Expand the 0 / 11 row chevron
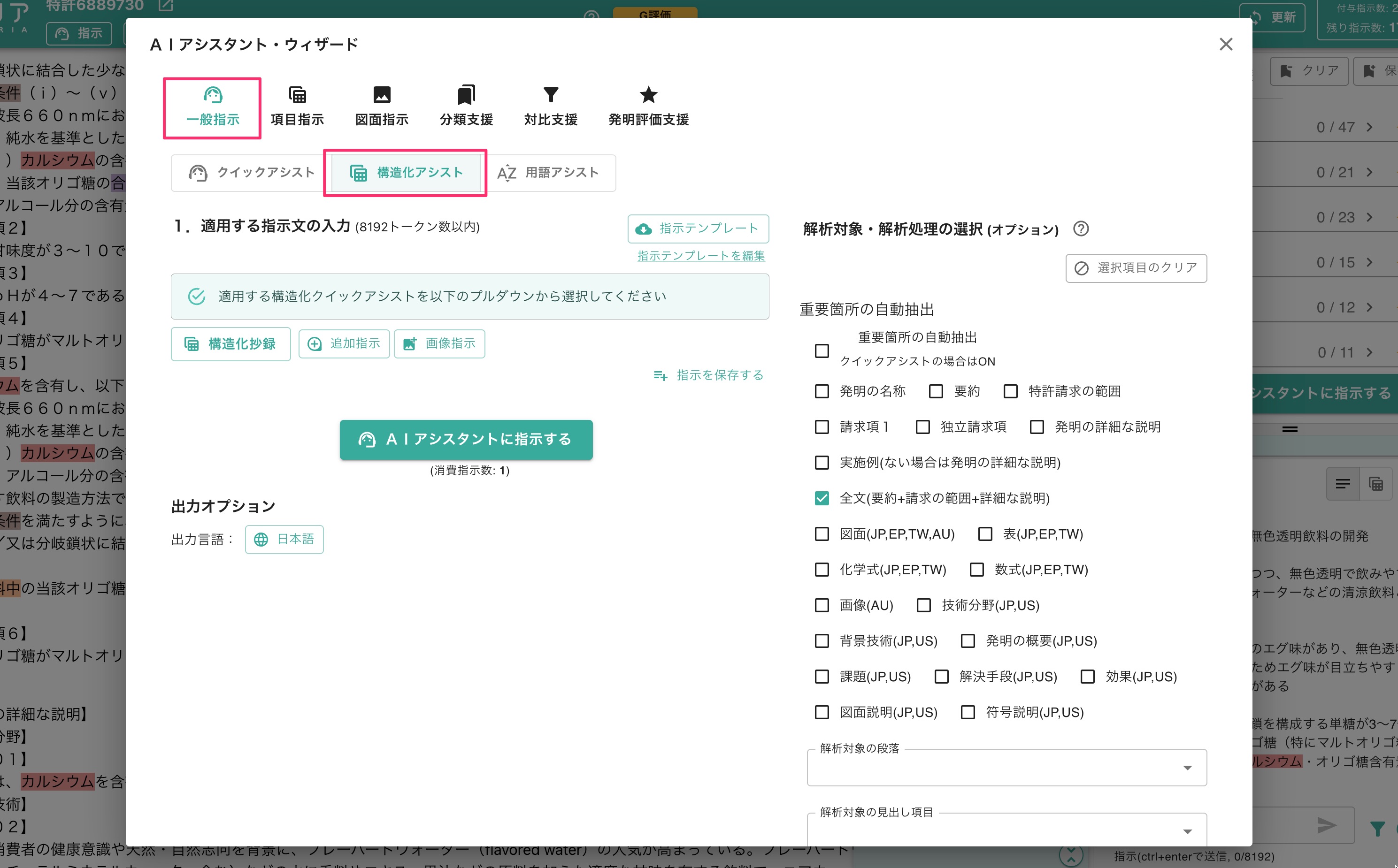 (1370, 352)
